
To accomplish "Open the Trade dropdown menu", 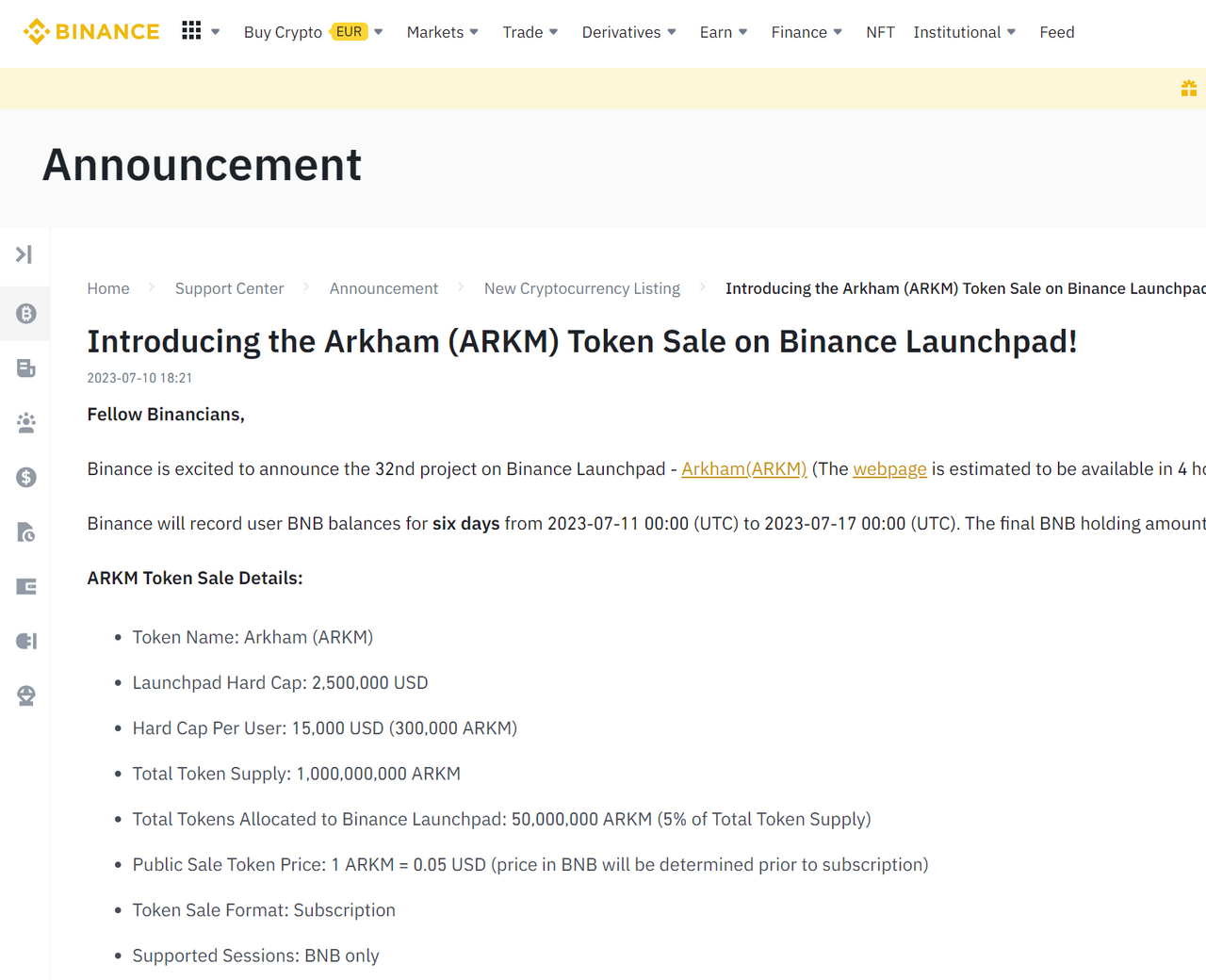I will (x=530, y=32).
